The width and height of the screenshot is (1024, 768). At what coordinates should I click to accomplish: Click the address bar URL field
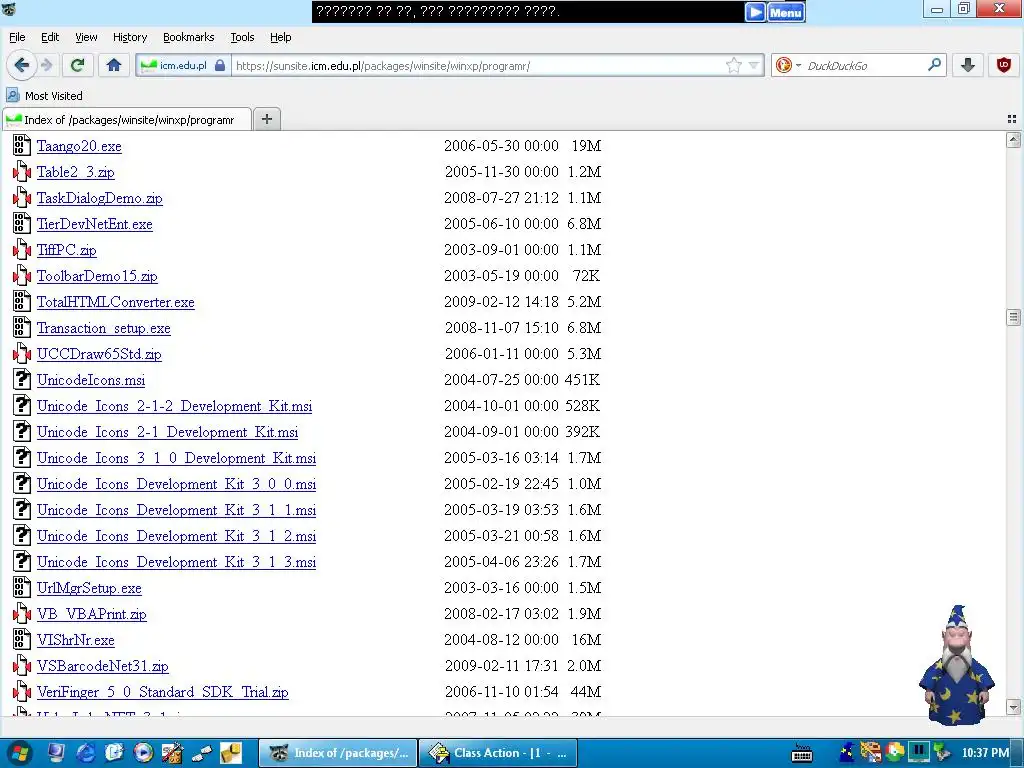click(479, 65)
